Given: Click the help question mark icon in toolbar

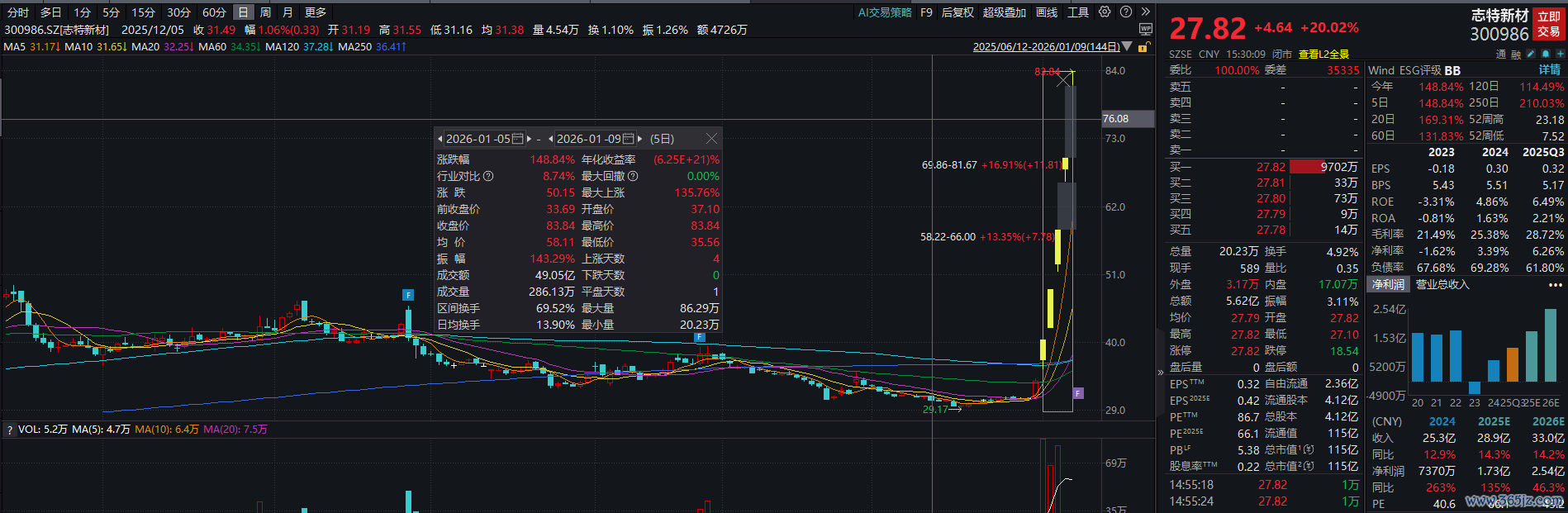Looking at the screenshot, I should click(1126, 12).
